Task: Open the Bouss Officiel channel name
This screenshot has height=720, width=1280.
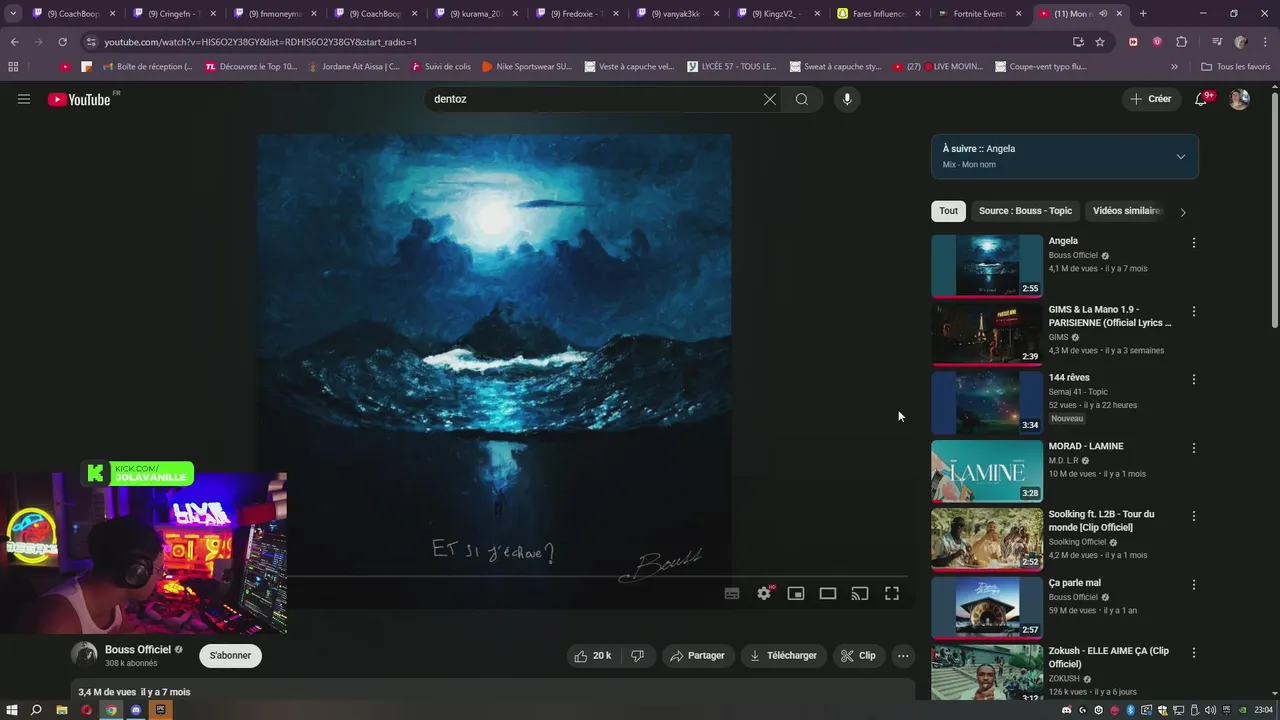Action: coord(138,650)
